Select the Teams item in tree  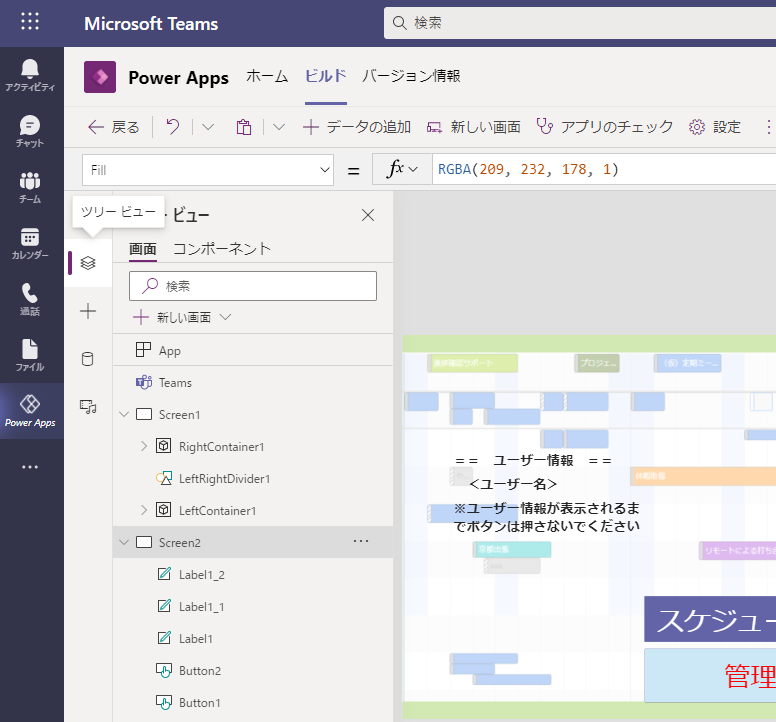(x=253, y=383)
